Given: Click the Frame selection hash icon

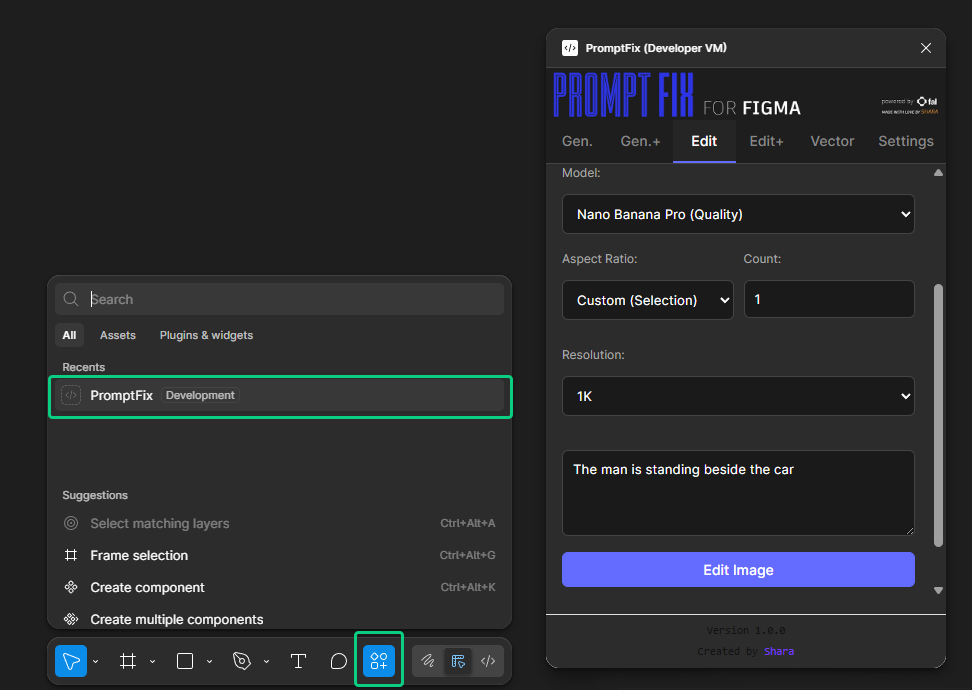Looking at the screenshot, I should tap(71, 555).
